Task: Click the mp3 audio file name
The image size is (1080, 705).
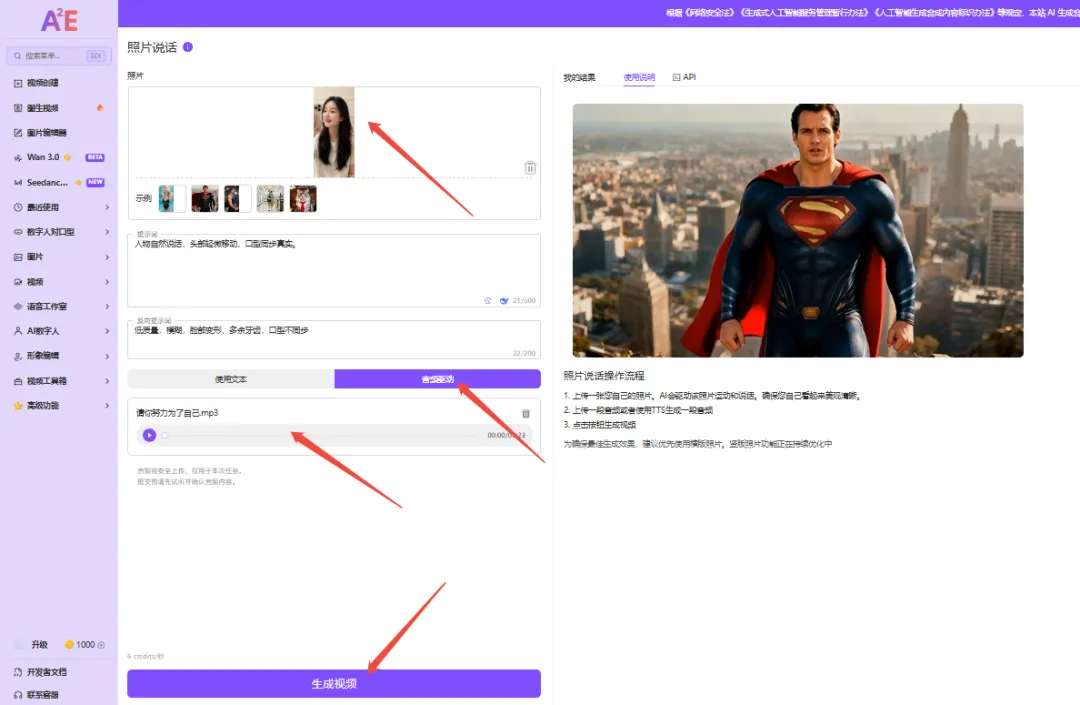Action: point(177,413)
